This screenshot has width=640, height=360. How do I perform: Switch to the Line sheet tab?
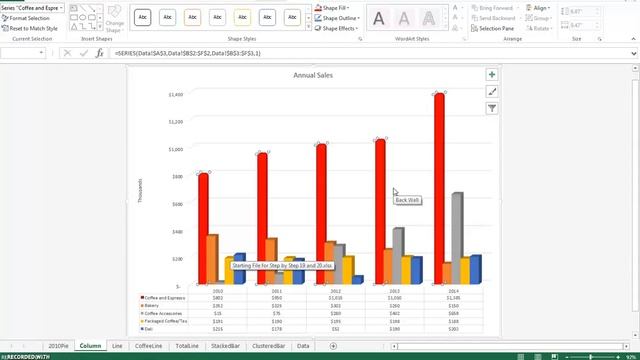tap(117, 346)
